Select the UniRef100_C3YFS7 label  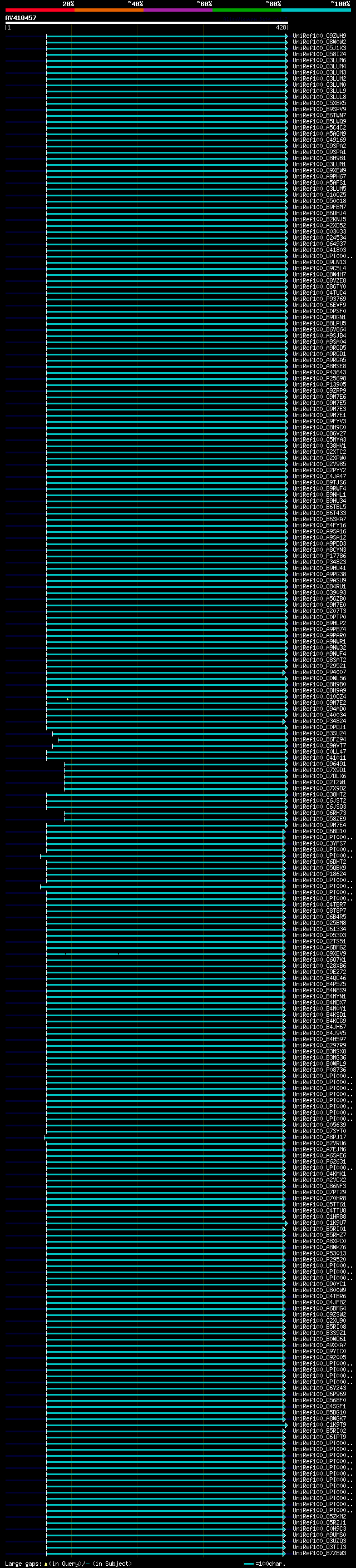coord(319,844)
